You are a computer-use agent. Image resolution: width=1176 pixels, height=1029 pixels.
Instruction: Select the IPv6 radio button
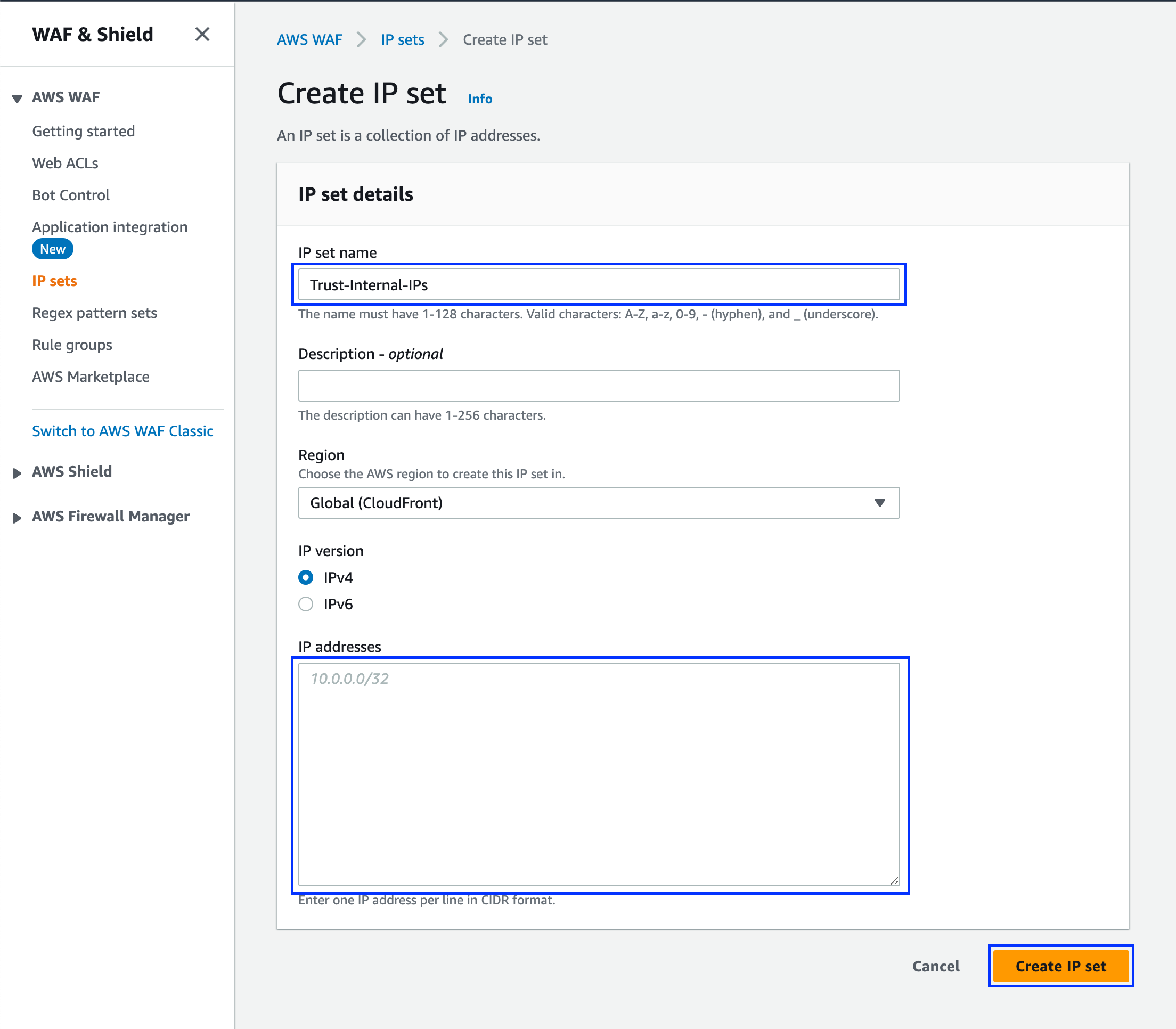(306, 604)
